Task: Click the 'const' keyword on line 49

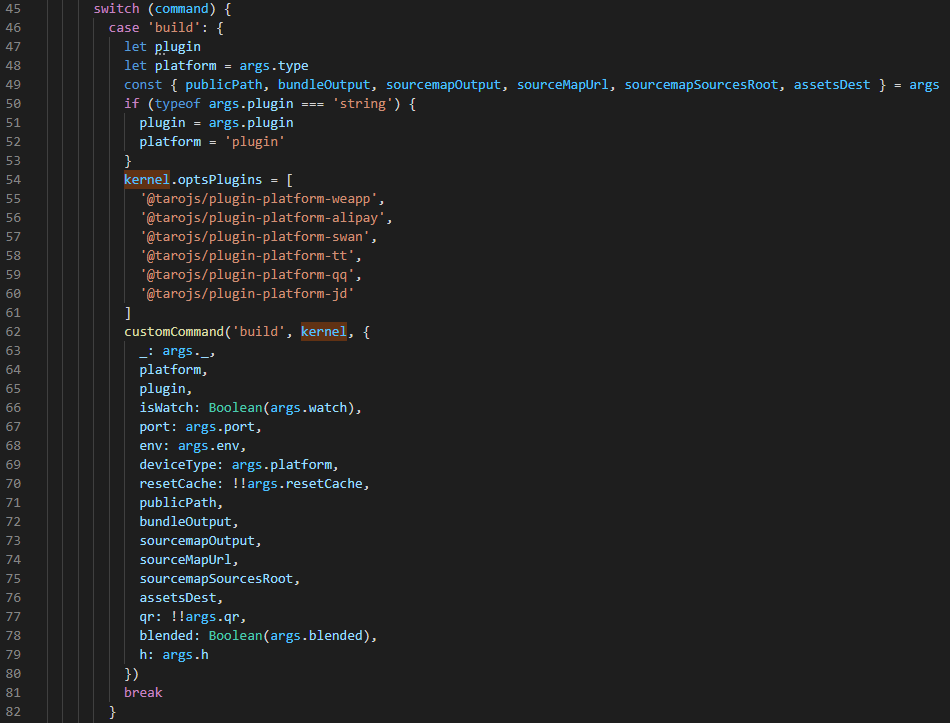Action: (143, 85)
